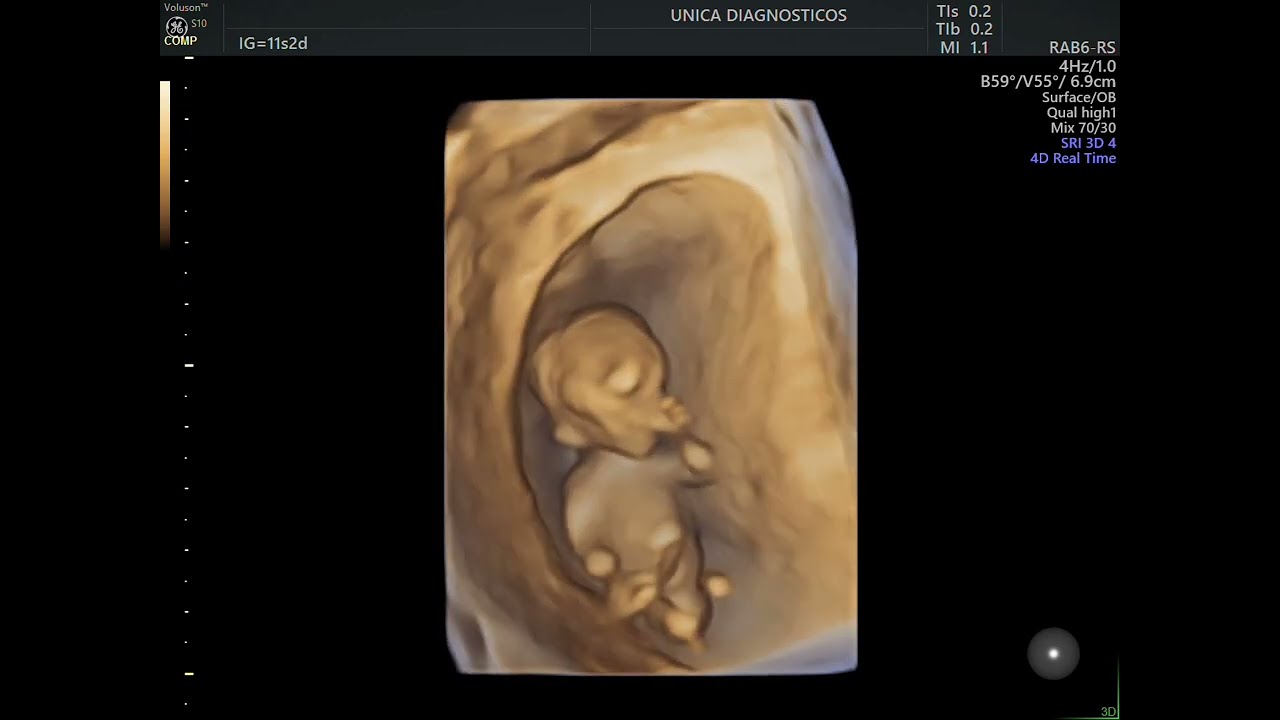Viewport: 1280px width, 720px height.
Task: Click the UNICA DIAGNOSTICOS header
Action: click(x=758, y=15)
